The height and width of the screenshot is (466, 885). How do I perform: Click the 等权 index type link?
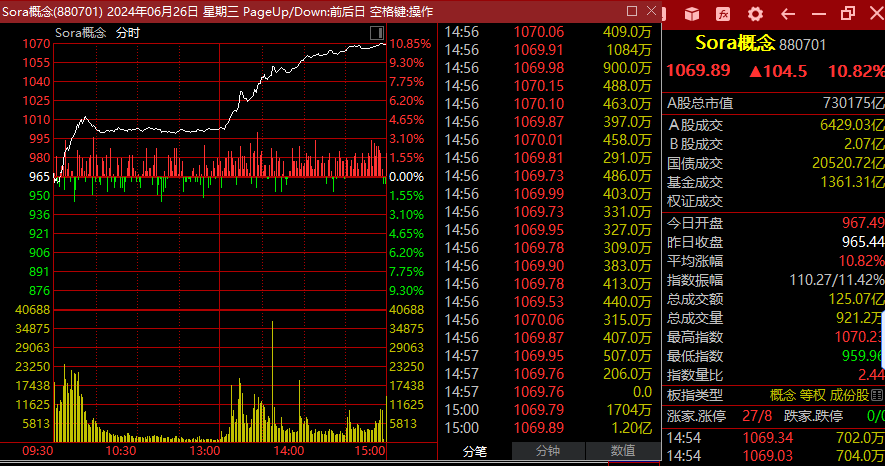coord(813,396)
